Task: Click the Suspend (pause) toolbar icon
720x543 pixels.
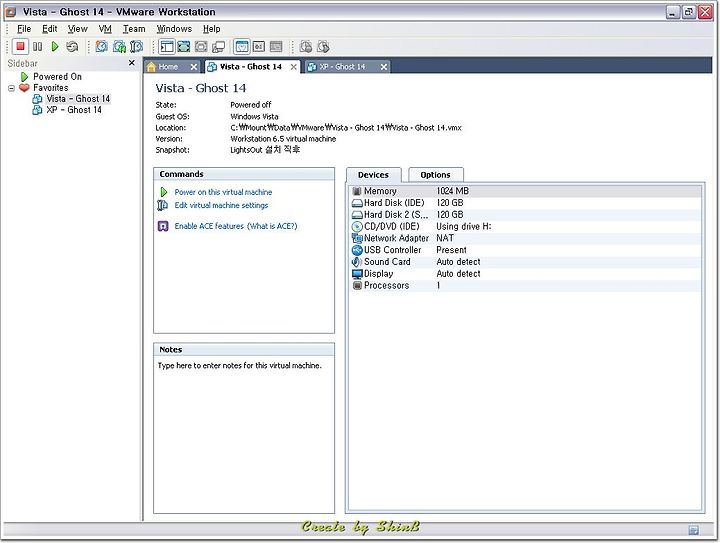Action: 38,47
